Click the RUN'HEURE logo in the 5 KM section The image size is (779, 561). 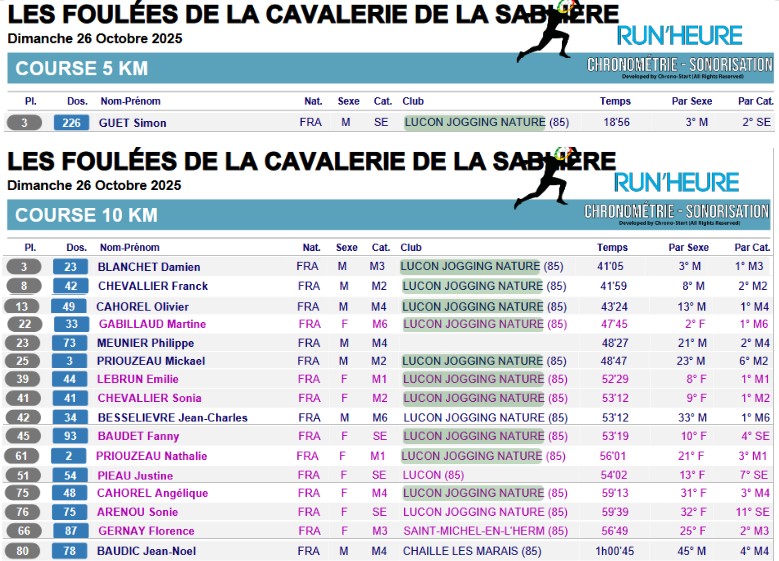(x=679, y=36)
